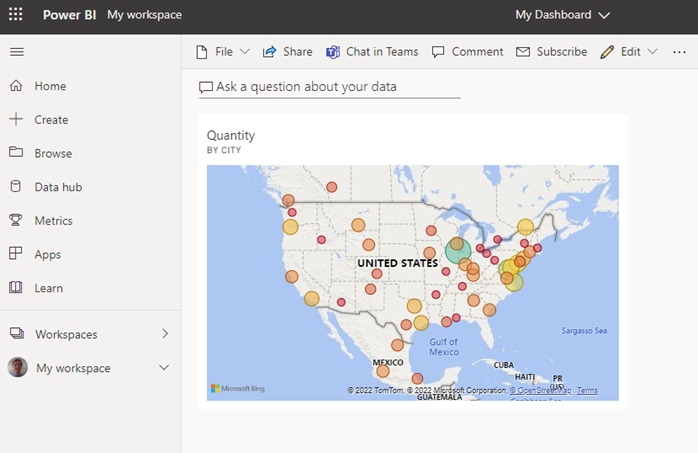
Task: Click the Gulf of Mexico label
Action: coord(444,347)
